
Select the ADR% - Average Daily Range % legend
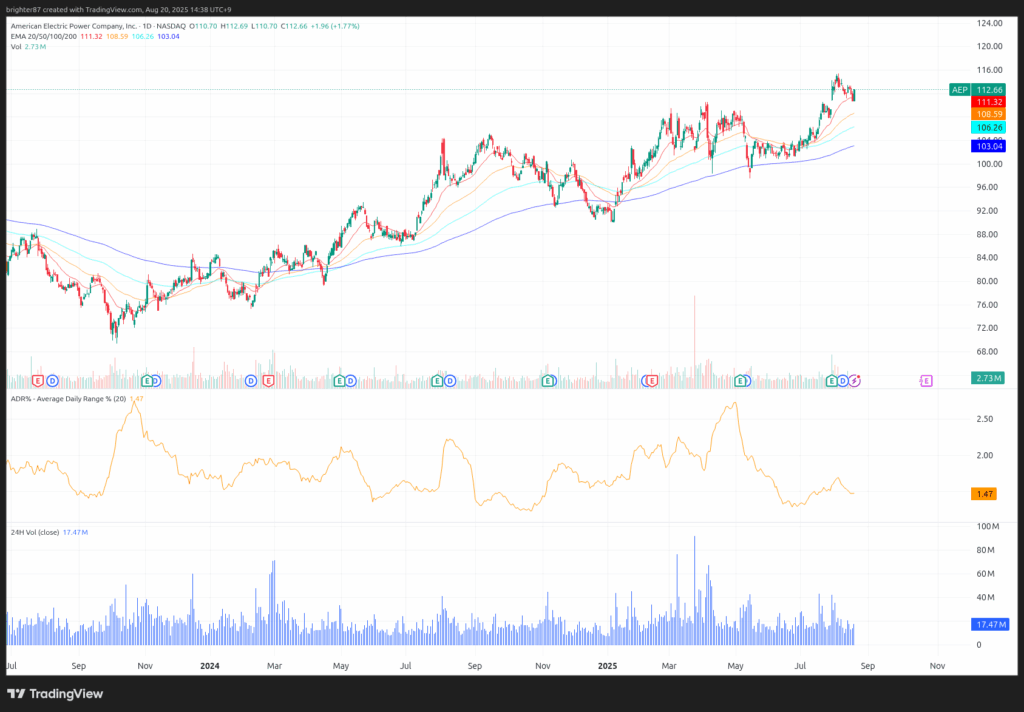coord(68,398)
